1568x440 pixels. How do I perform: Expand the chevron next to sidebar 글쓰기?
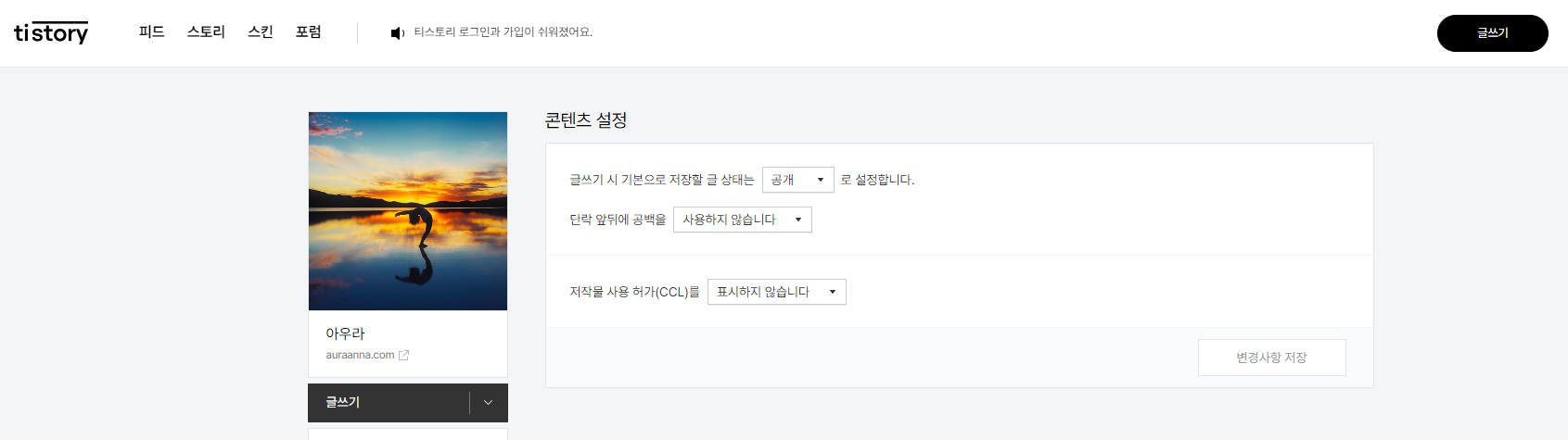[489, 402]
